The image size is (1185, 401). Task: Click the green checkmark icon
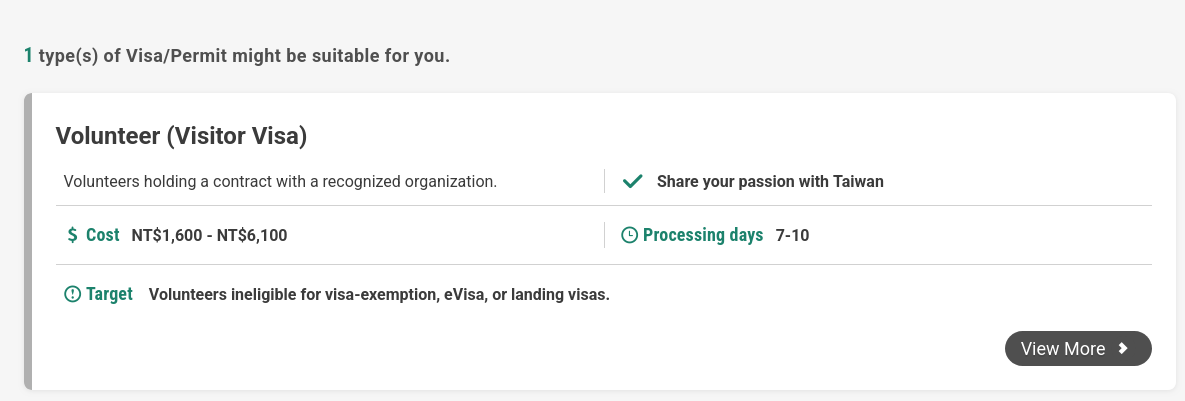[x=632, y=182]
